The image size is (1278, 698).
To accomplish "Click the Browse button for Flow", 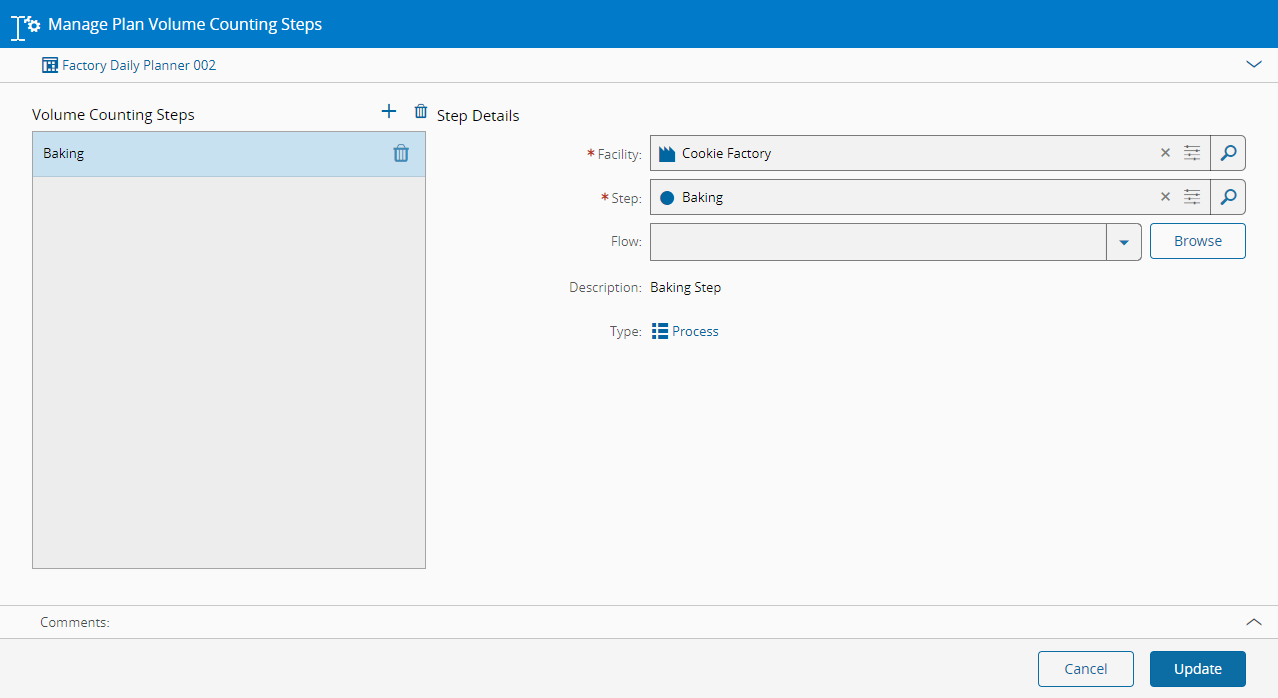I will click(x=1197, y=241).
